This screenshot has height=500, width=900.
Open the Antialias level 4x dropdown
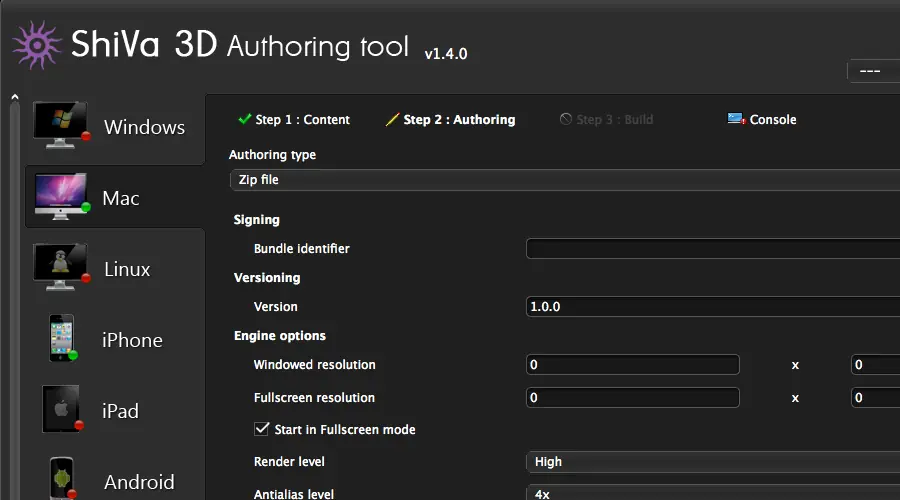[x=713, y=493]
